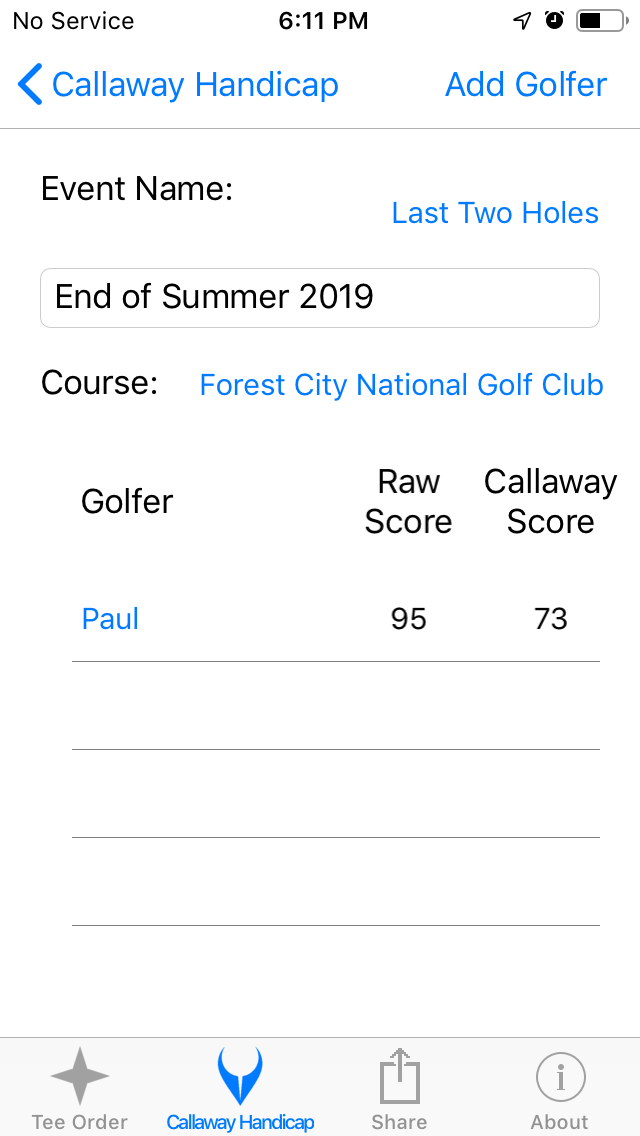
Task: Tap Add Golfer
Action: 526,84
